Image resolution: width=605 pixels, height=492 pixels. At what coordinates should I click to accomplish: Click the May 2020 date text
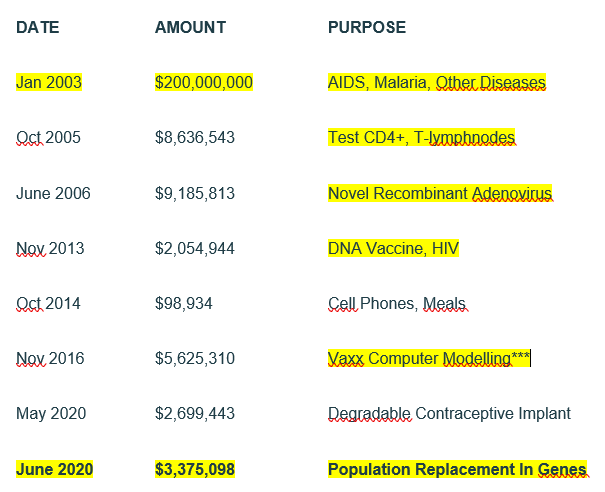coord(51,413)
